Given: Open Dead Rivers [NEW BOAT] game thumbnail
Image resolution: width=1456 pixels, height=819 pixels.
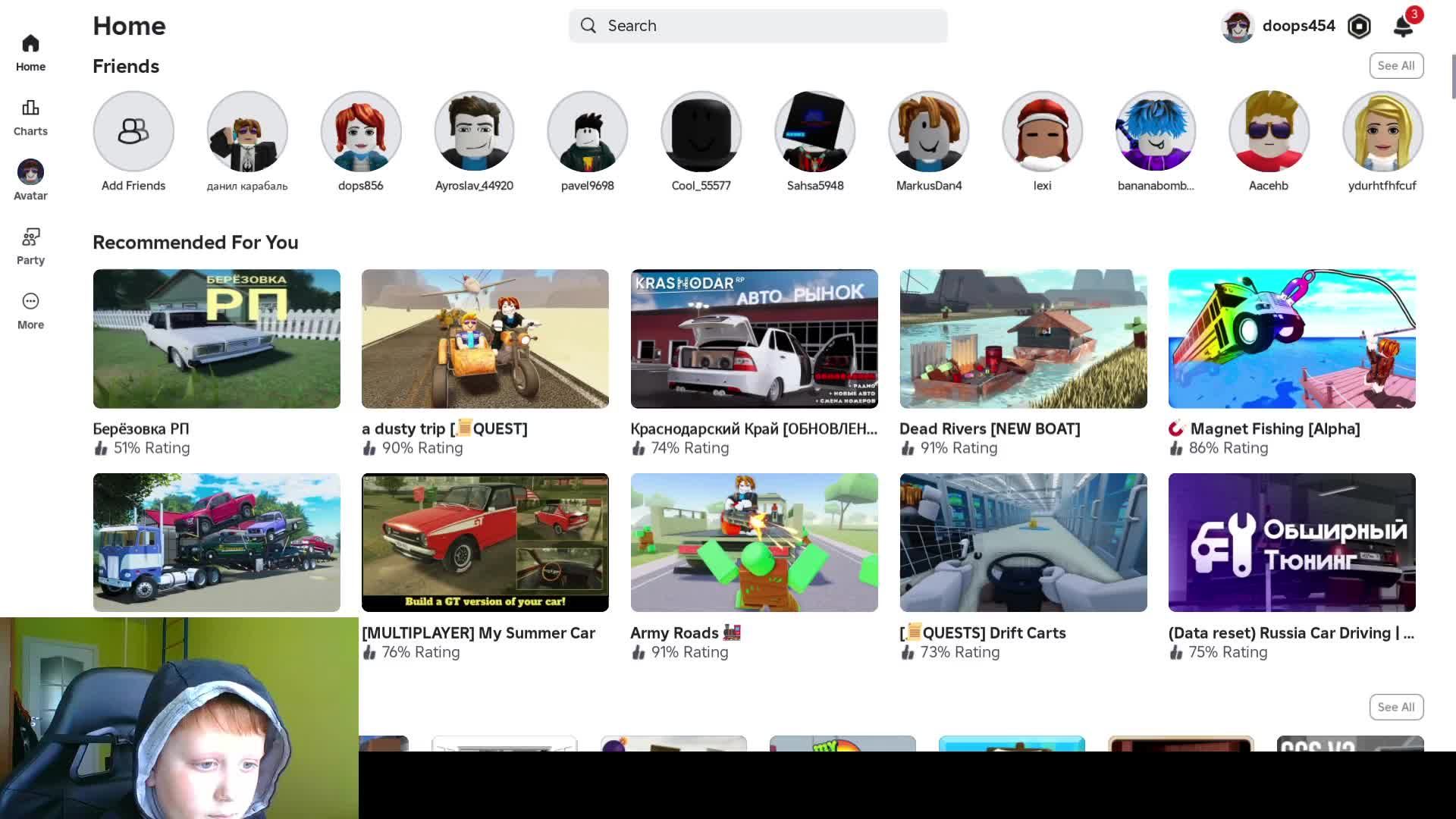Looking at the screenshot, I should click(1023, 338).
